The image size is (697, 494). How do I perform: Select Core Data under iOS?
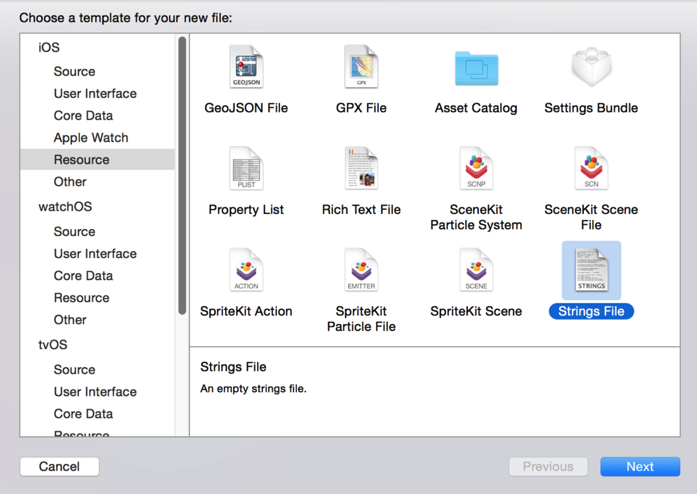point(83,116)
